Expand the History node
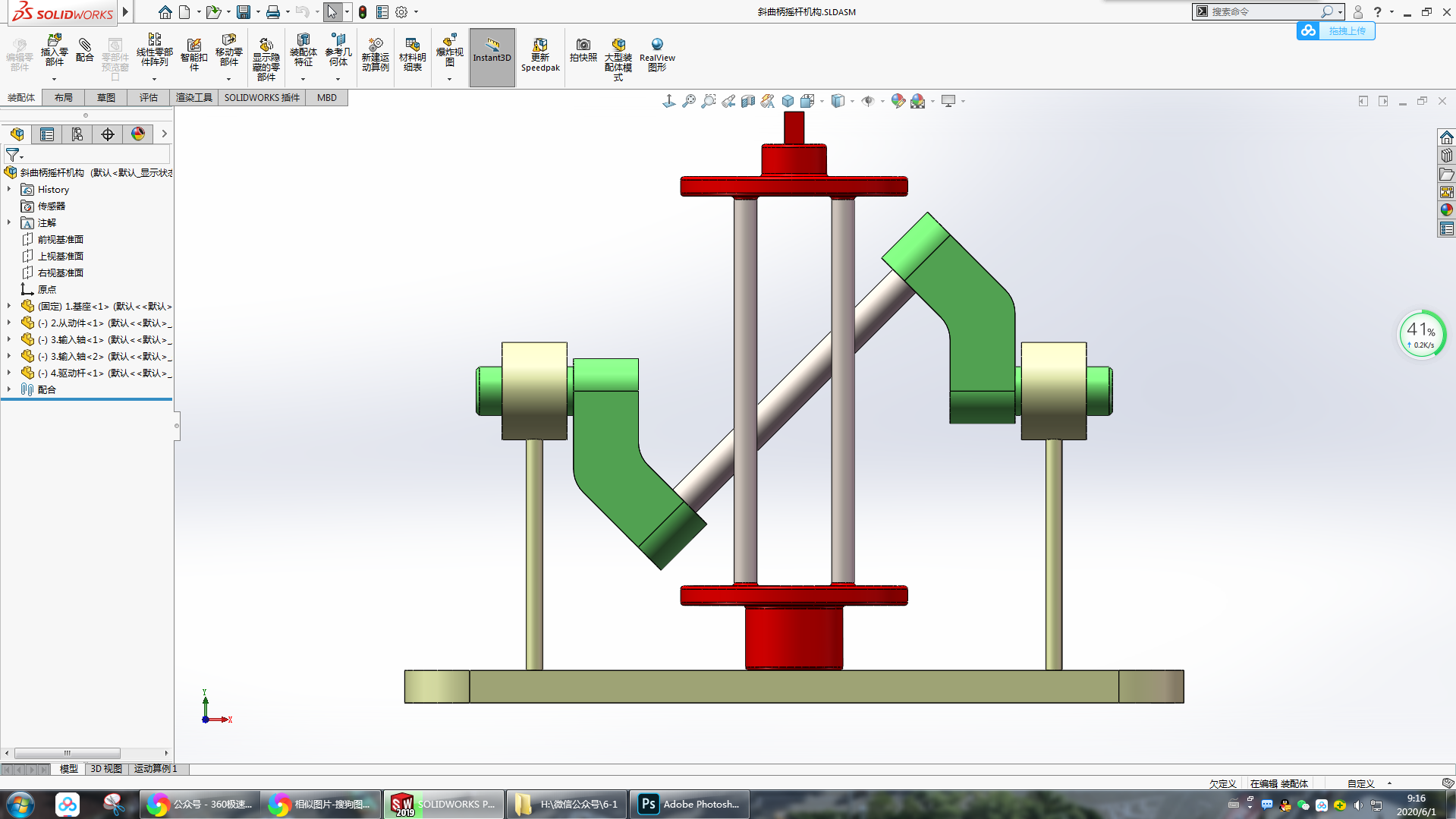The width and height of the screenshot is (1456, 819). (9, 189)
